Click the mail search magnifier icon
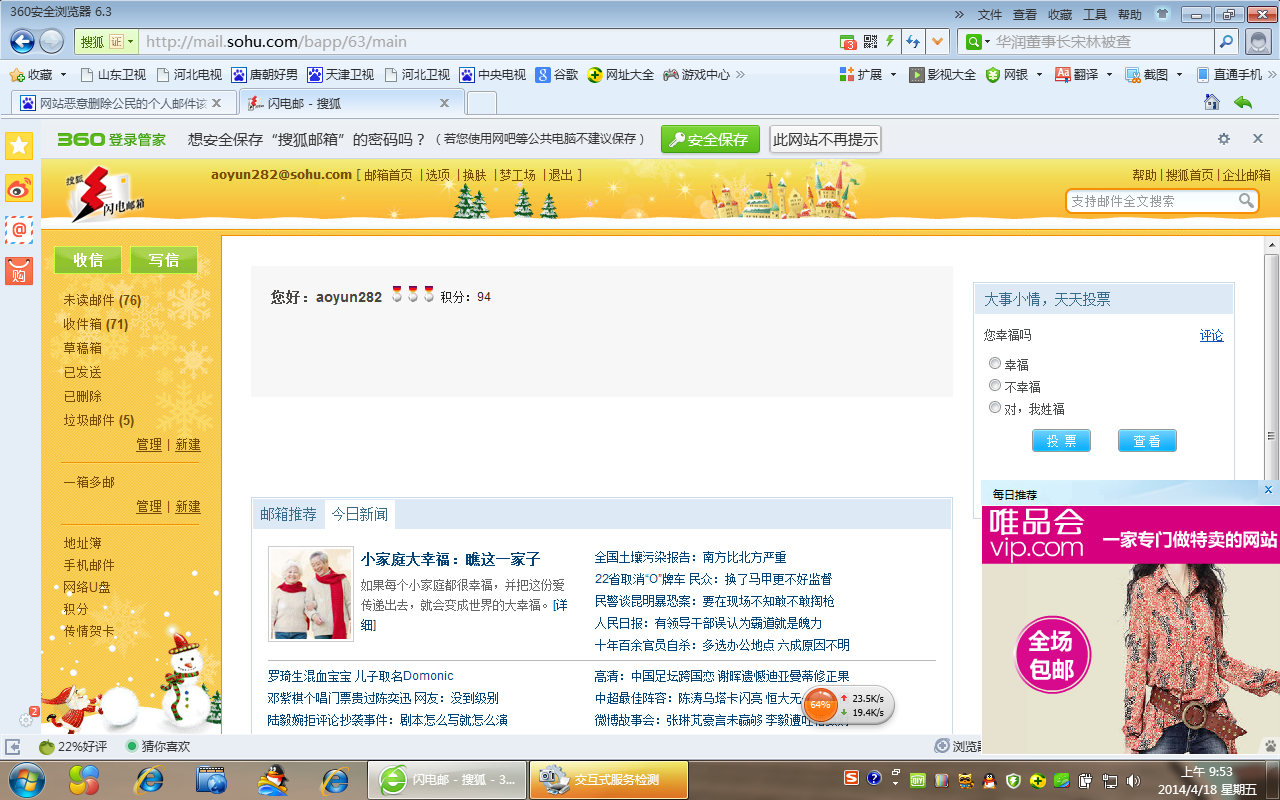This screenshot has width=1280, height=800. 1246,201
